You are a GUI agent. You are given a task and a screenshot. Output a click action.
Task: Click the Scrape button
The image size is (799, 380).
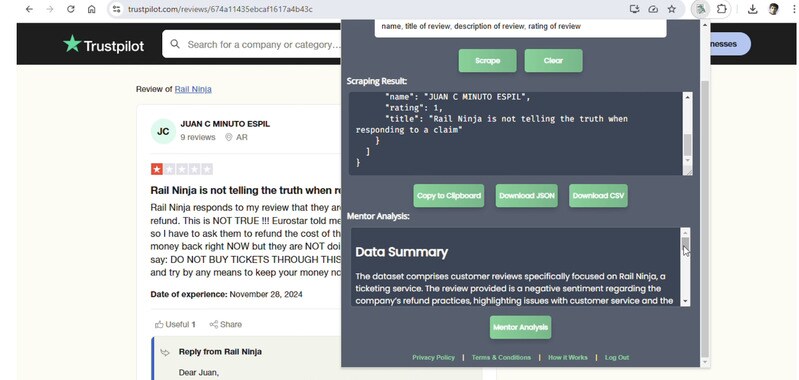(487, 61)
